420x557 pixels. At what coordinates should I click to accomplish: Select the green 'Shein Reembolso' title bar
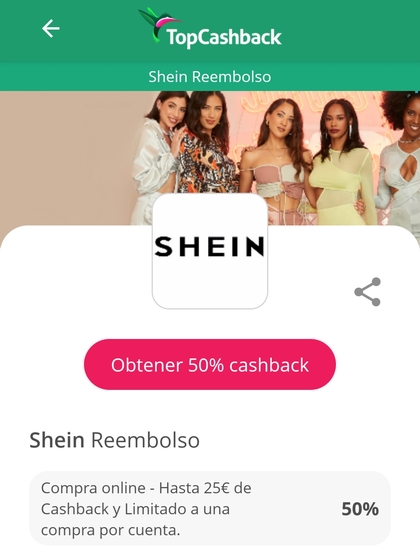point(210,77)
